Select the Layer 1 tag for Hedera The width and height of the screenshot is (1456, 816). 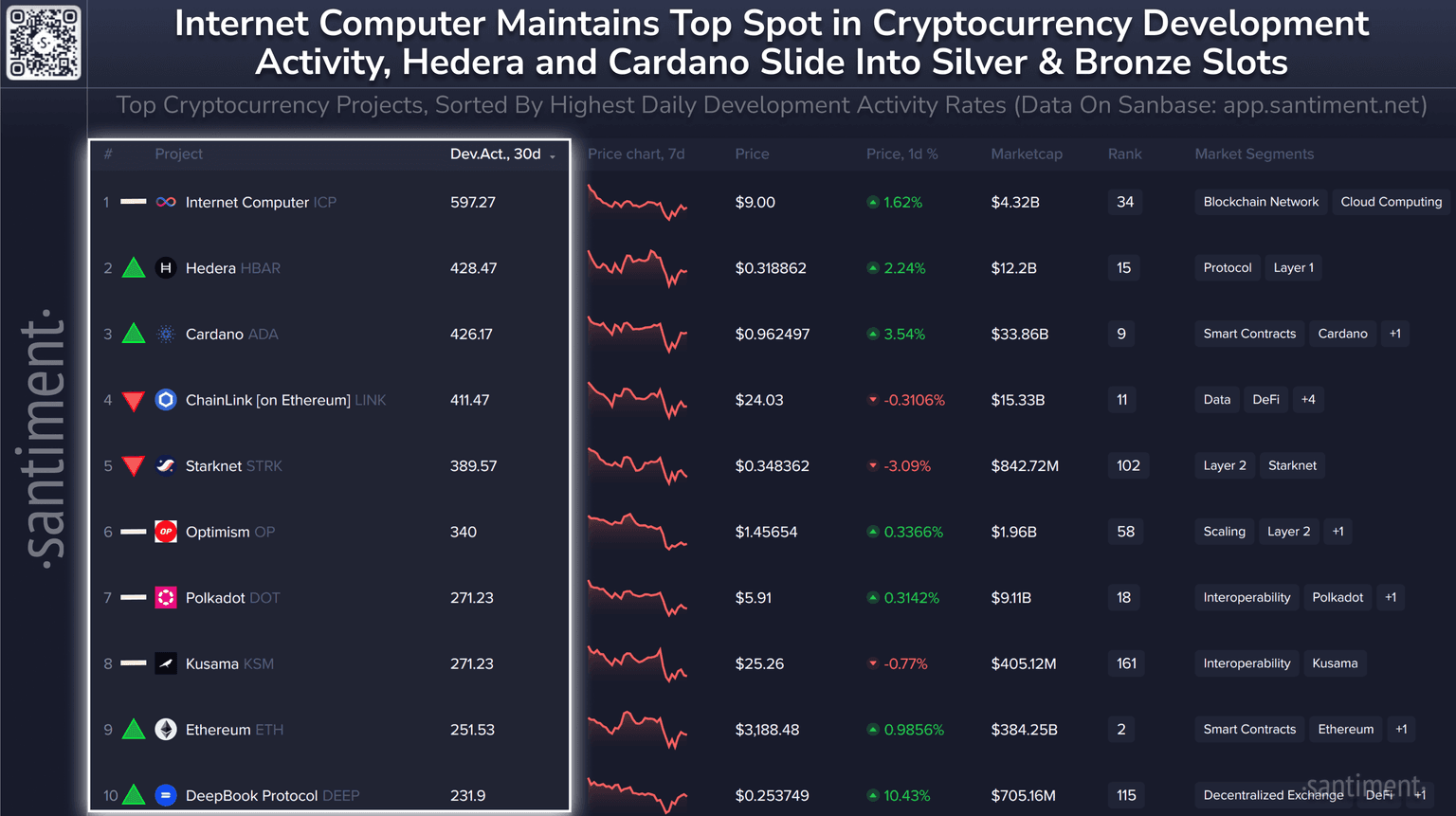[x=1293, y=268]
